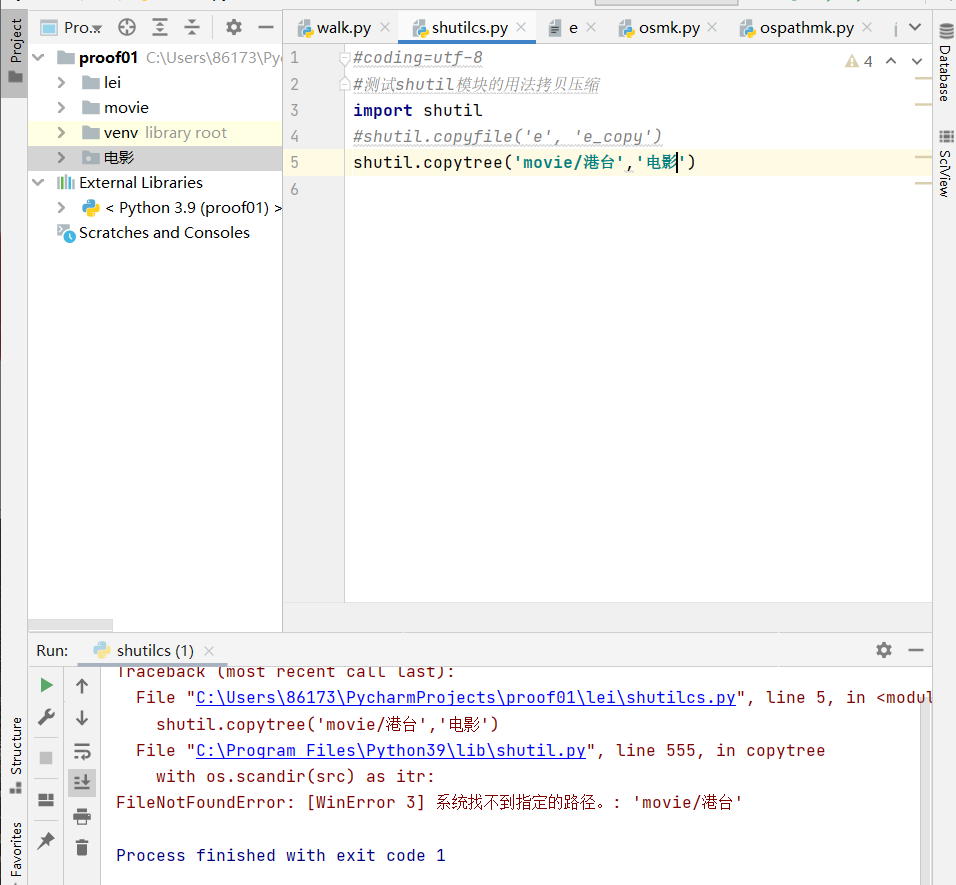Close the shutilcs (1) run tab

coord(209,651)
